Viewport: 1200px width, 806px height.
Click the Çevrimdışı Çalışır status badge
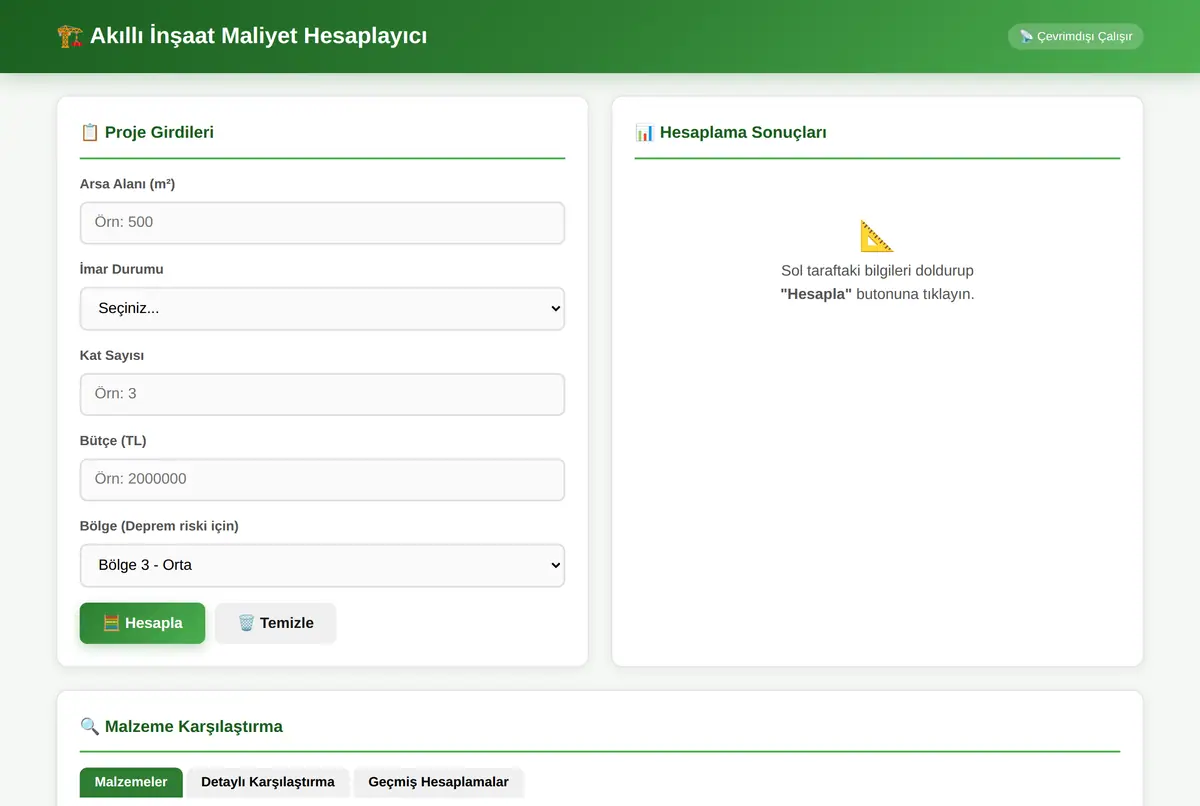click(x=1075, y=37)
